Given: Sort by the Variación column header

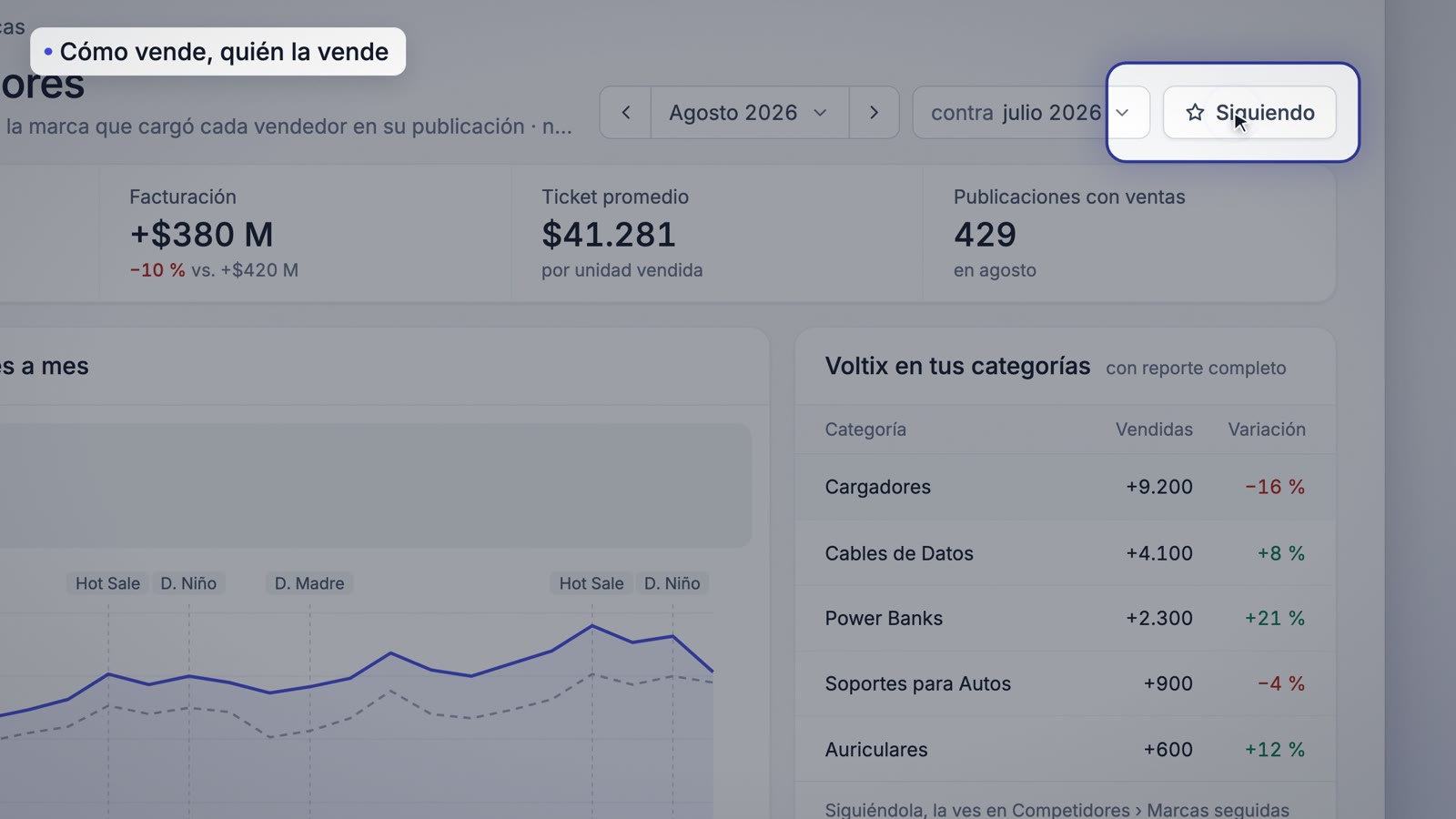Looking at the screenshot, I should pyautogui.click(x=1267, y=430).
